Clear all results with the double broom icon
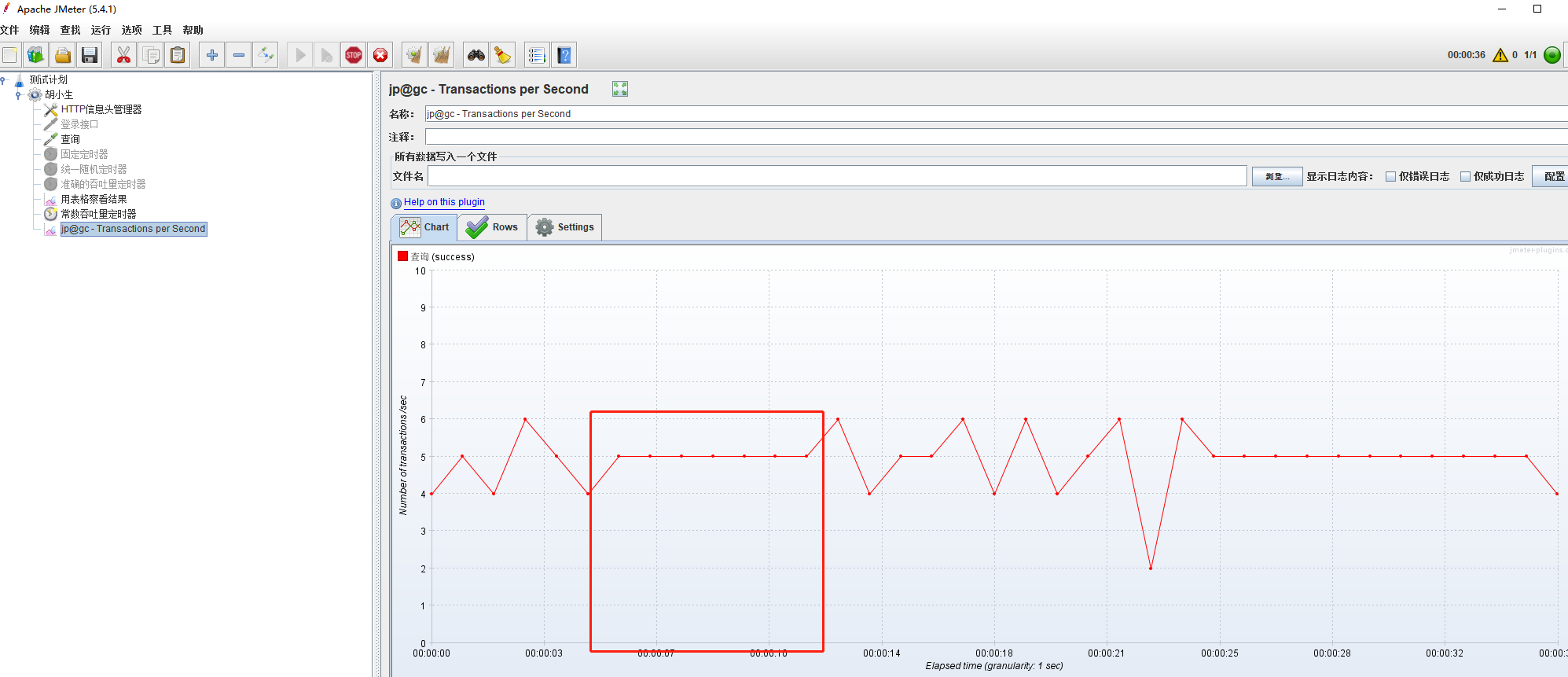Screen dimensions: 1568x677 (x=442, y=55)
